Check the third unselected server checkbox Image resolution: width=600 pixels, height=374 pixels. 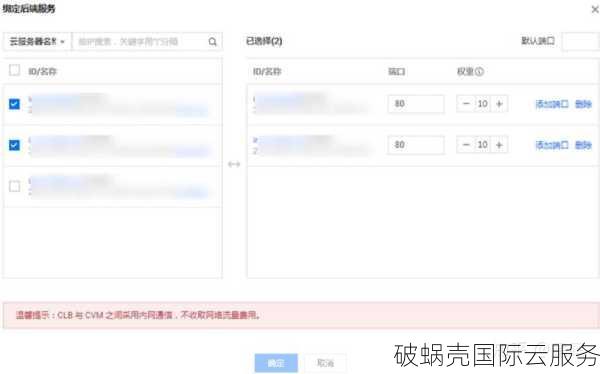(x=15, y=186)
